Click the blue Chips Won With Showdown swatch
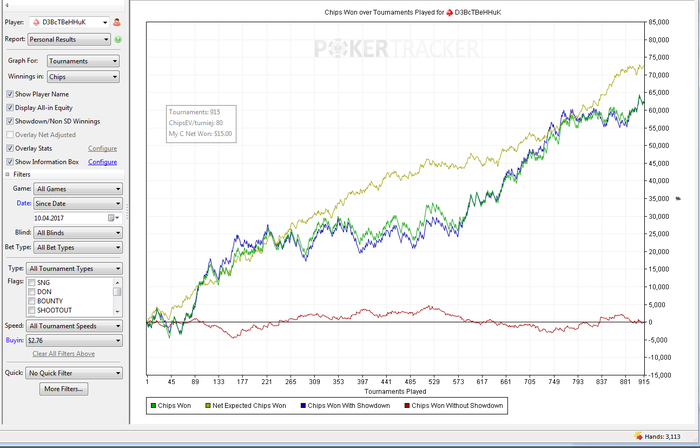This screenshot has height=448, width=700. [303, 406]
